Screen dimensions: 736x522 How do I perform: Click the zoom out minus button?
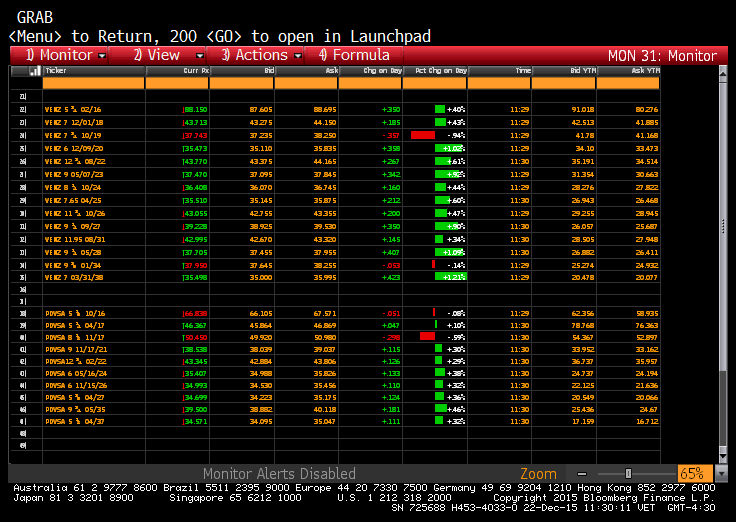coord(582,474)
